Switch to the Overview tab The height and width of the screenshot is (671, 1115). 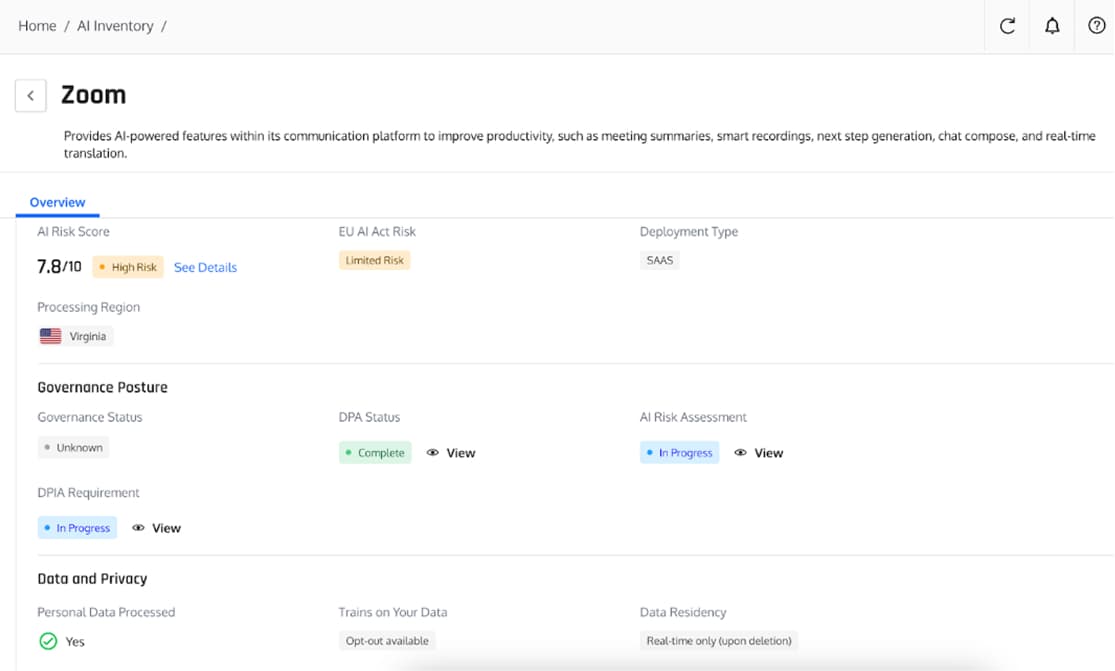(58, 203)
